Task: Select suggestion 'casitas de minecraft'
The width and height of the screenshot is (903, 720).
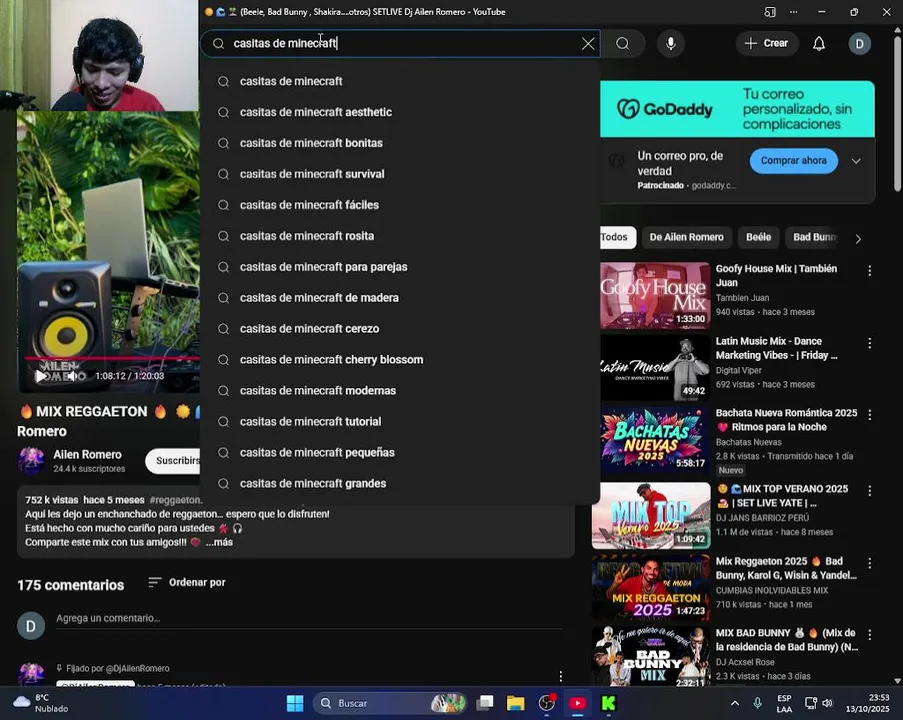Action: [x=400, y=81]
